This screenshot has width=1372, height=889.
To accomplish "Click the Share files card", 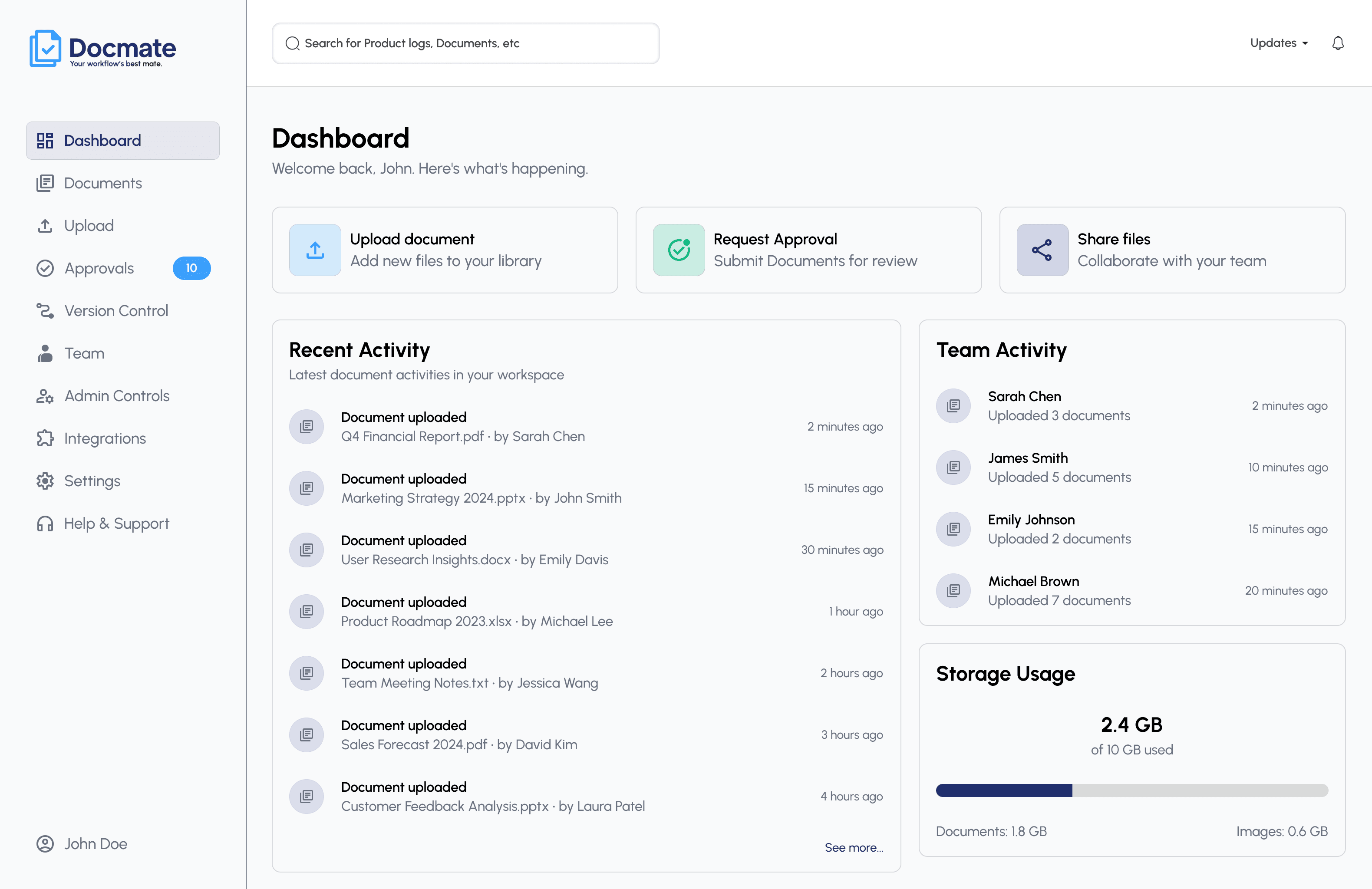I will coord(1173,250).
